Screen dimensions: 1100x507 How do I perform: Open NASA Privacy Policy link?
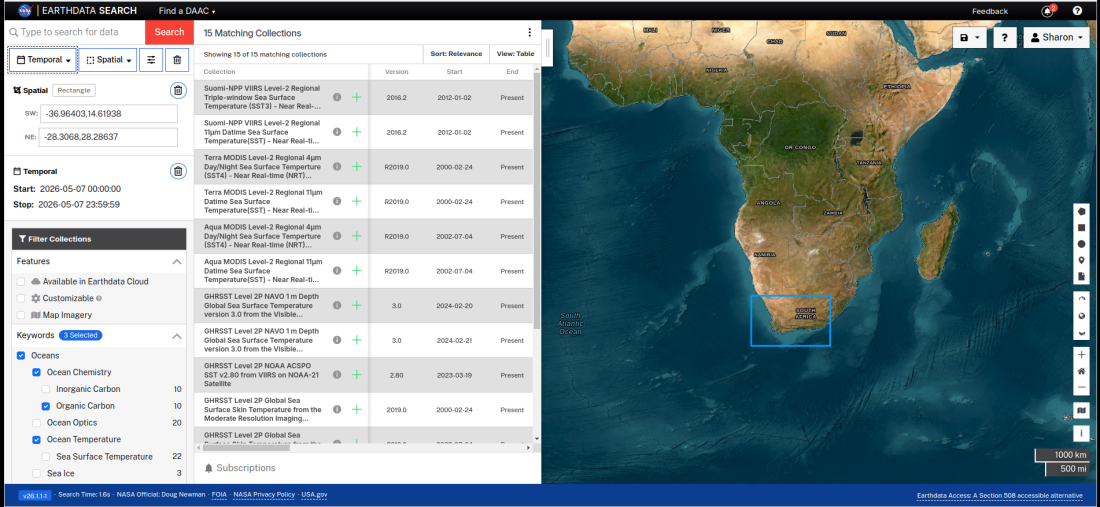click(264, 494)
